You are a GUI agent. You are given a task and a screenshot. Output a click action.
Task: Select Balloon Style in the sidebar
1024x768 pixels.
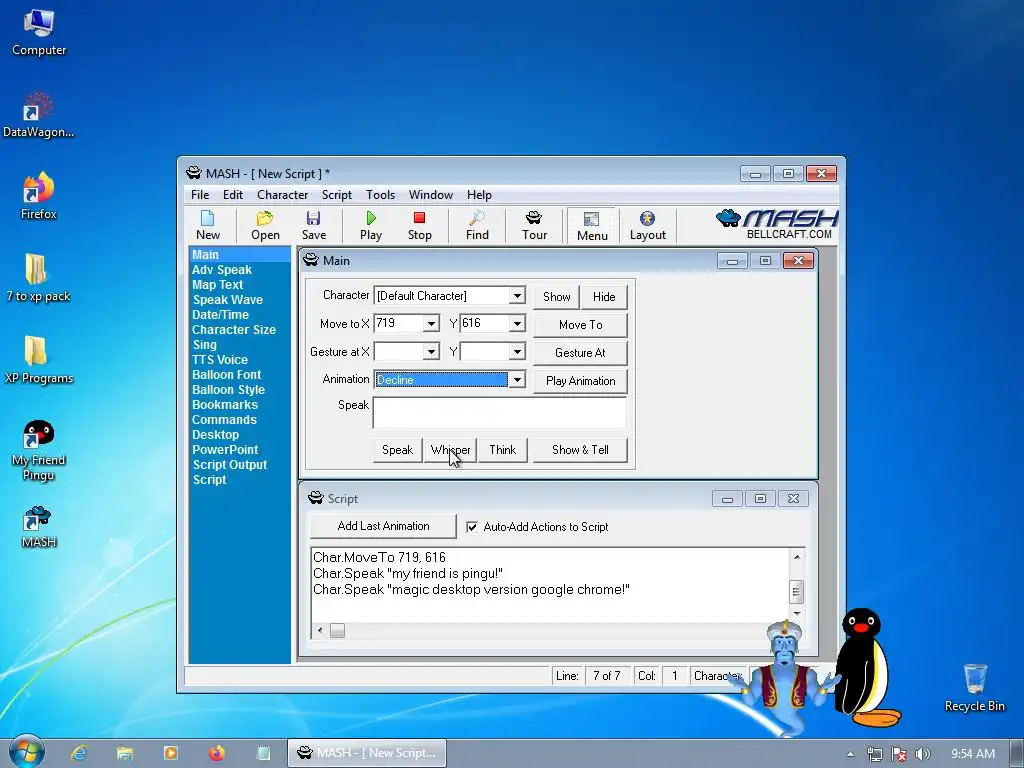228,390
